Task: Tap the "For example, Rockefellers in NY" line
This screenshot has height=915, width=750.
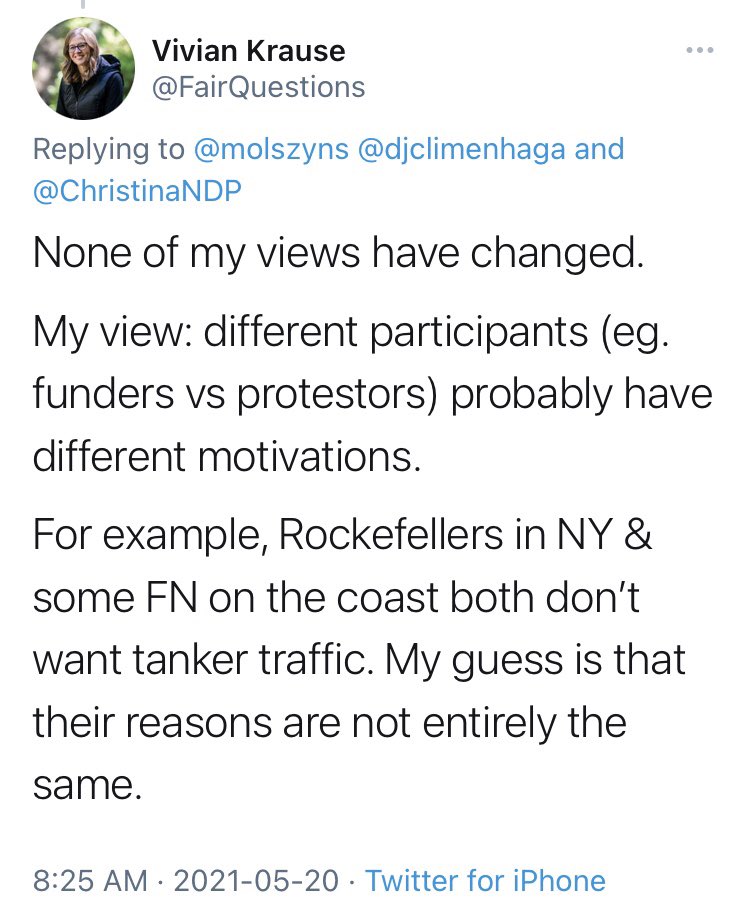Action: pos(343,534)
